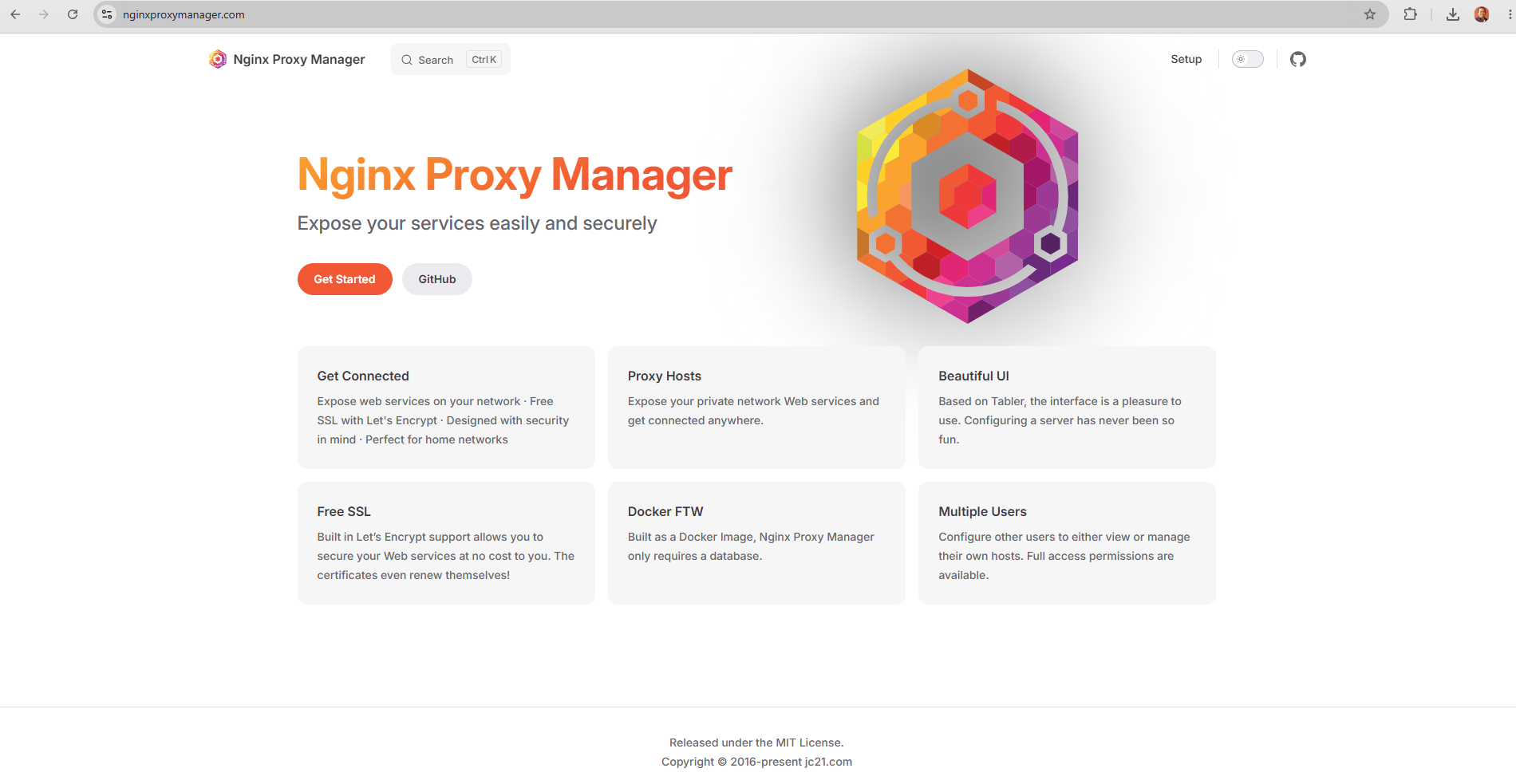Click the large Nginx Proxy Manager heading
Screen dimensions: 1516x784
pyautogui.click(x=515, y=175)
